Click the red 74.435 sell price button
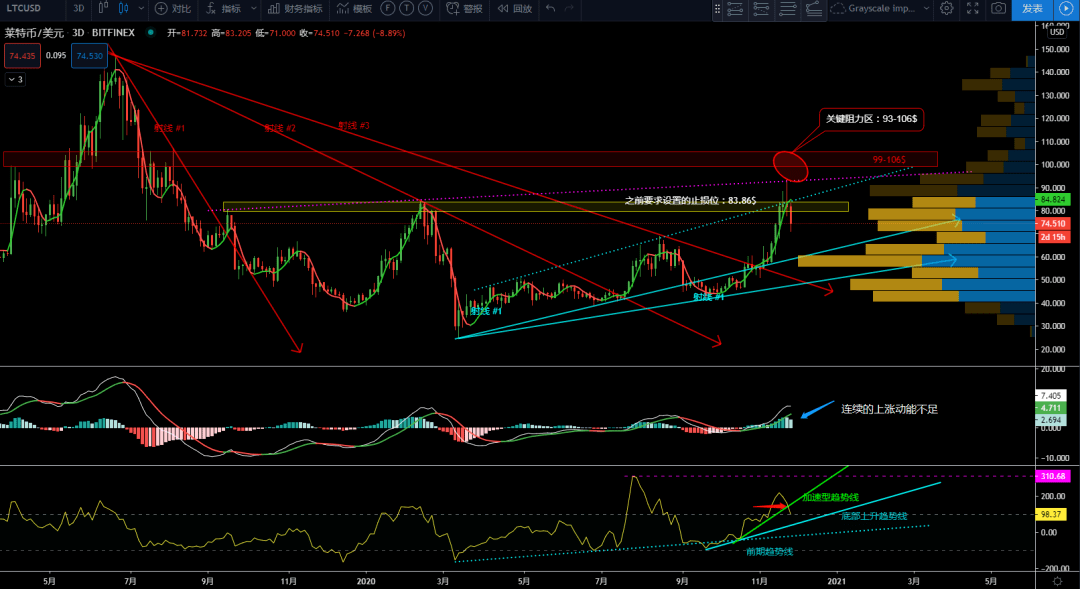Image resolution: width=1080 pixels, height=589 pixels. coord(22,56)
